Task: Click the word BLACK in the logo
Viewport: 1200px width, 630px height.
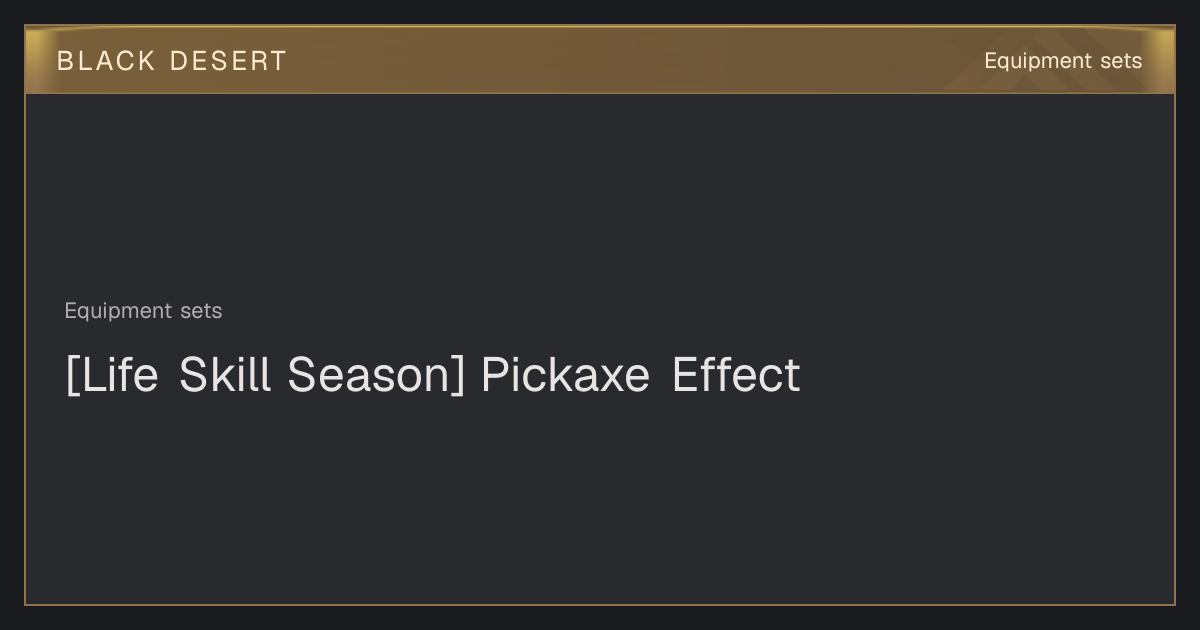Action: pyautogui.click(x=106, y=61)
